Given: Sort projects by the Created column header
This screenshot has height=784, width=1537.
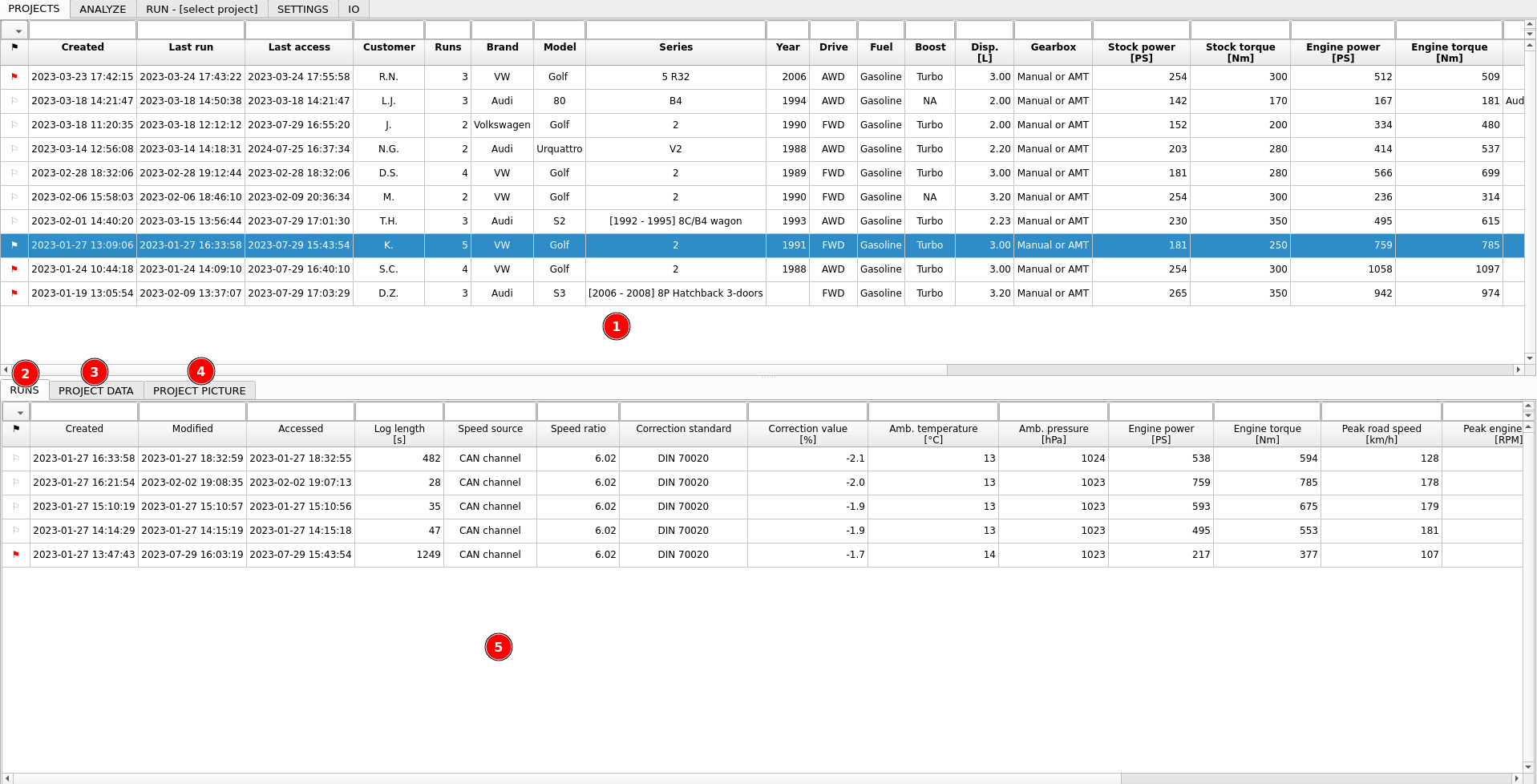Looking at the screenshot, I should coord(83,47).
